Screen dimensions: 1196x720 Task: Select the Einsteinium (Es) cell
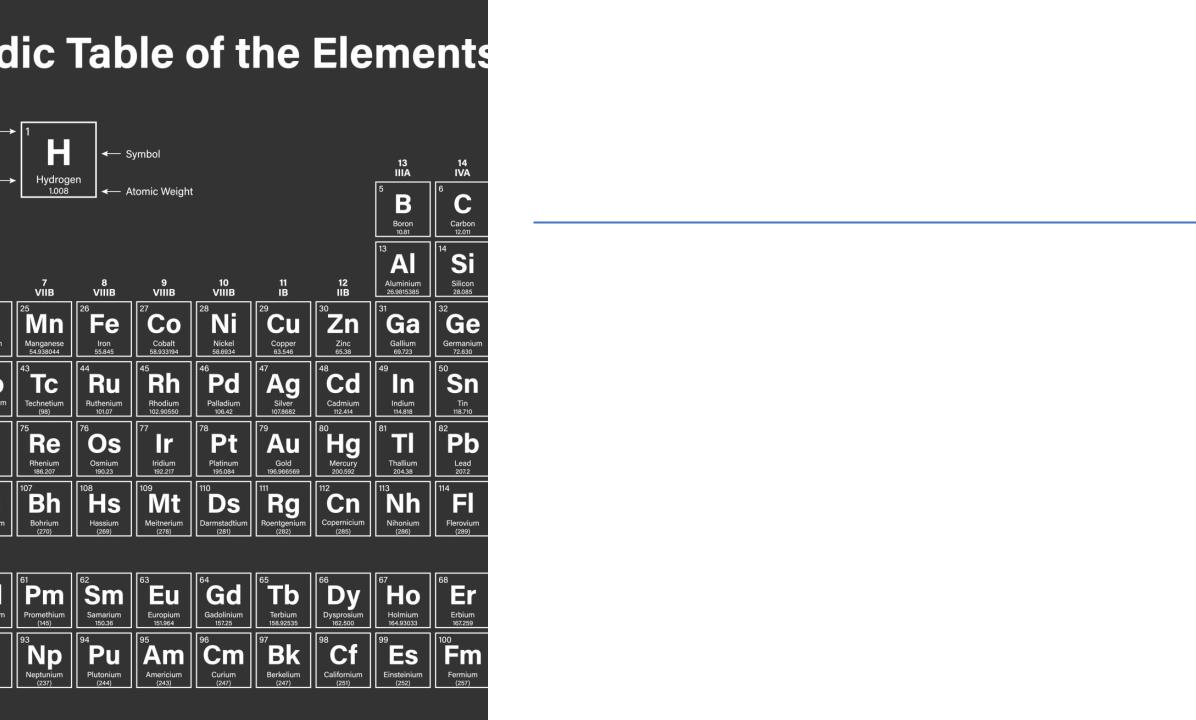[403, 661]
